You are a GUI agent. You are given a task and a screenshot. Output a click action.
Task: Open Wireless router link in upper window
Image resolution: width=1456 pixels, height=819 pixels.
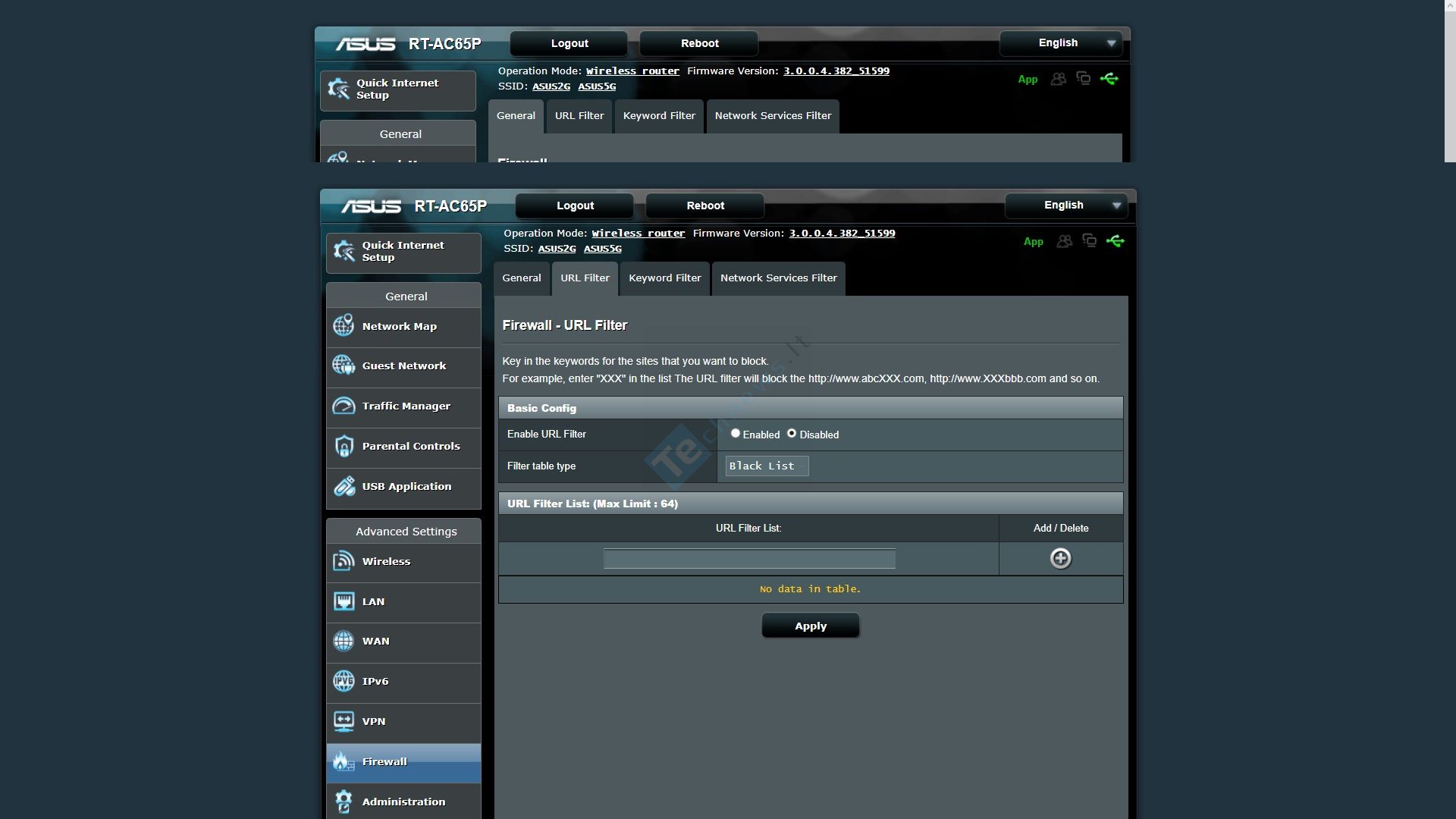[x=632, y=71]
